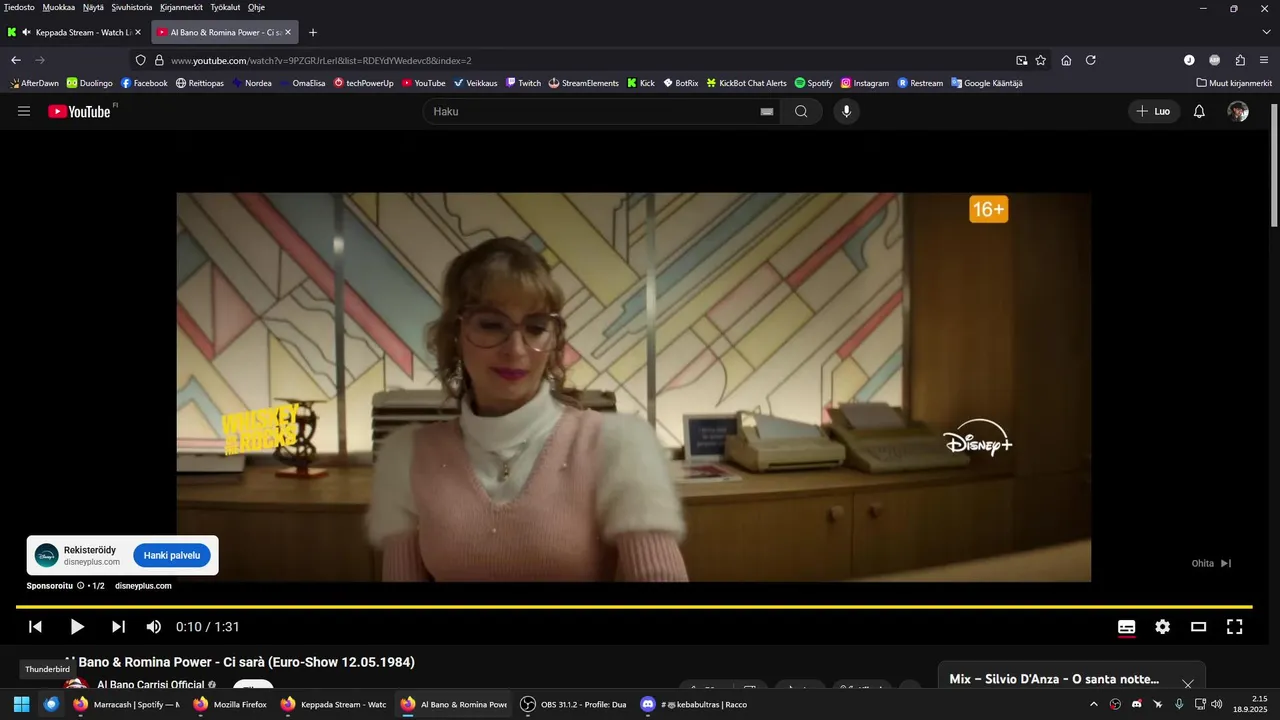Open picture-in-picture icon in the address bar
This screenshot has height=720, width=1280.
[x=1021, y=60]
